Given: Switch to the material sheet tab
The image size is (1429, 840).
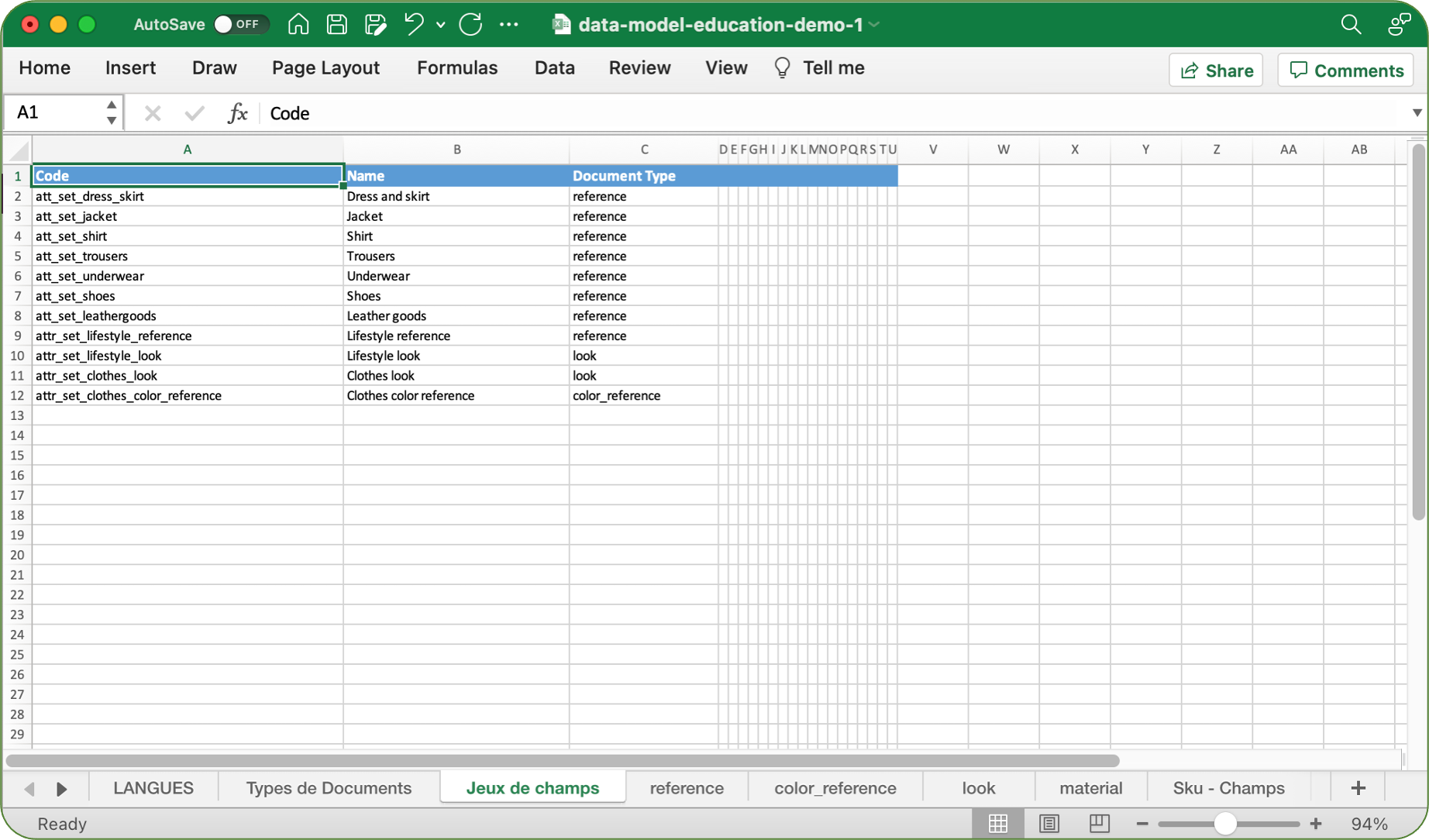Looking at the screenshot, I should pos(1090,788).
